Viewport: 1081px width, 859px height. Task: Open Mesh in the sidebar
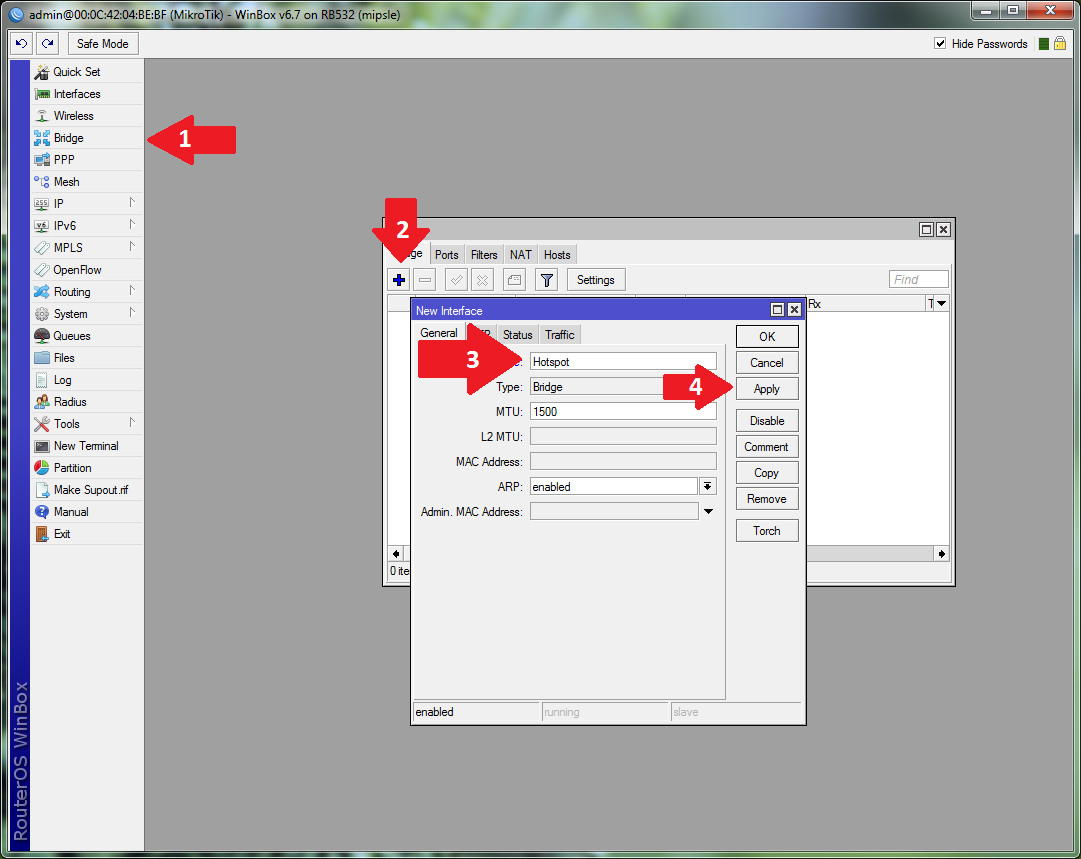point(87,182)
